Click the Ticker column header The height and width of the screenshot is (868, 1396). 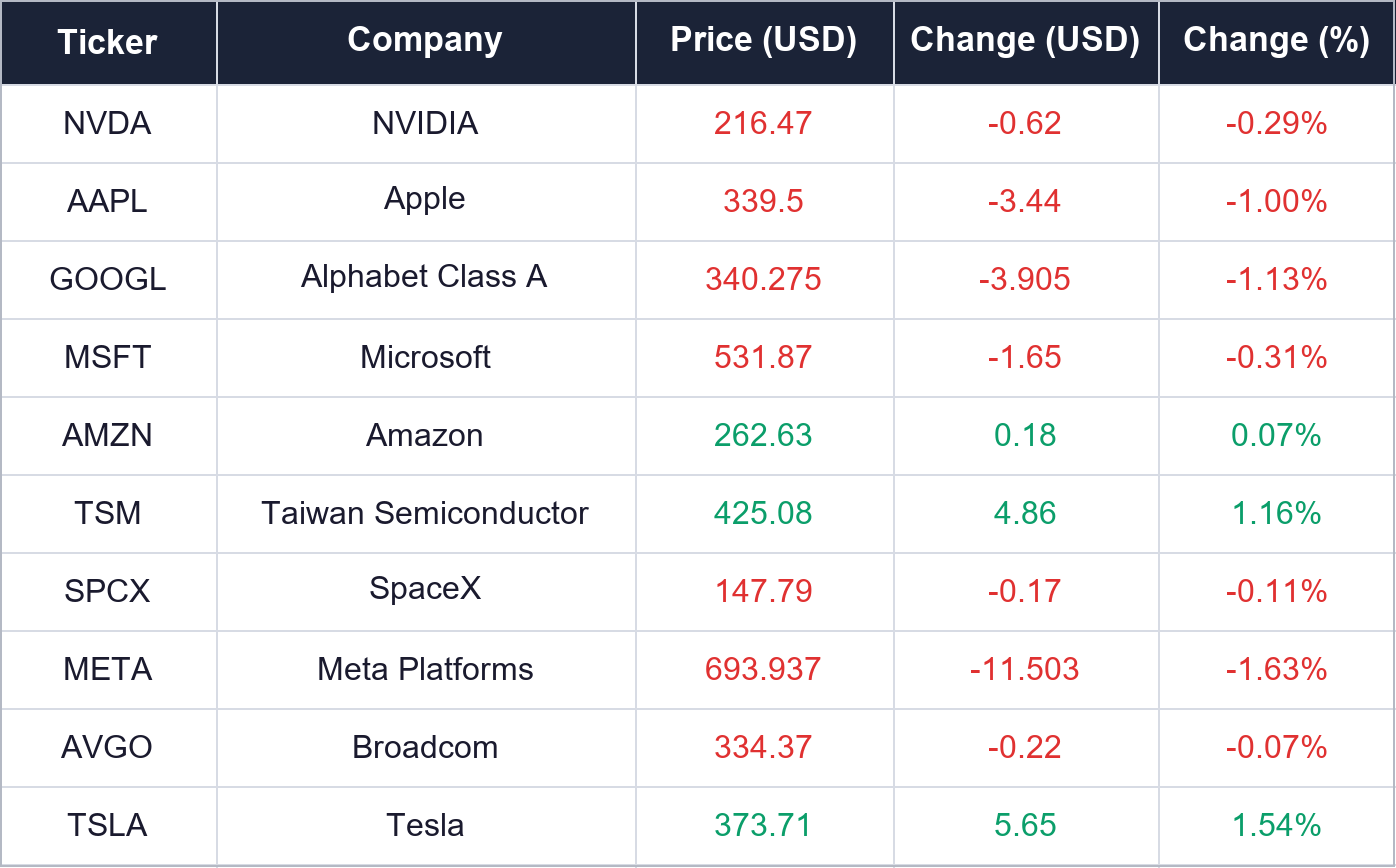pyautogui.click(x=108, y=42)
